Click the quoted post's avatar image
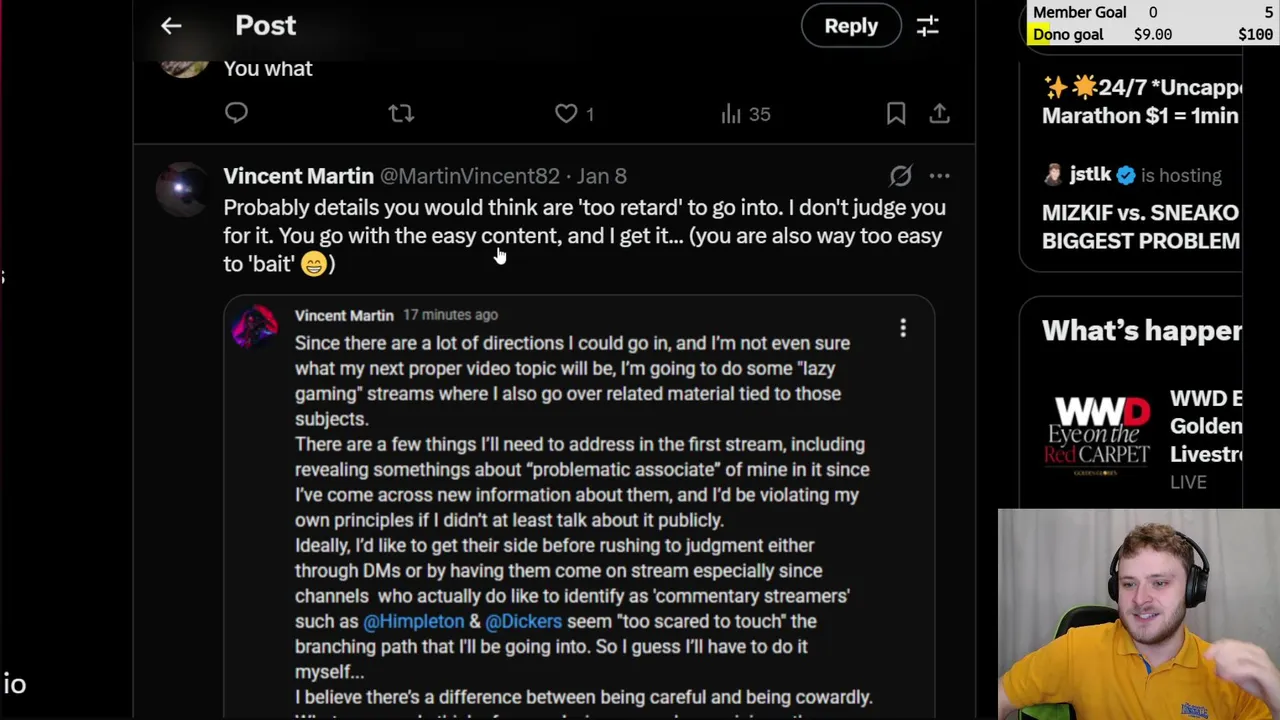The width and height of the screenshot is (1280, 720). pos(255,327)
